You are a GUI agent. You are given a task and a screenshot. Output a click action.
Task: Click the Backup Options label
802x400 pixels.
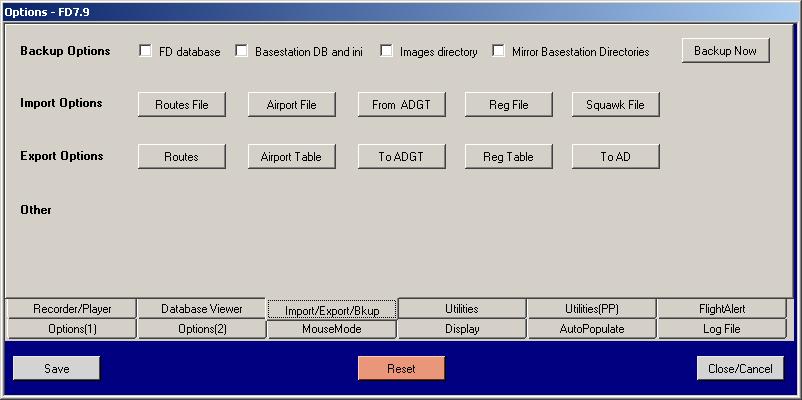click(x=65, y=51)
